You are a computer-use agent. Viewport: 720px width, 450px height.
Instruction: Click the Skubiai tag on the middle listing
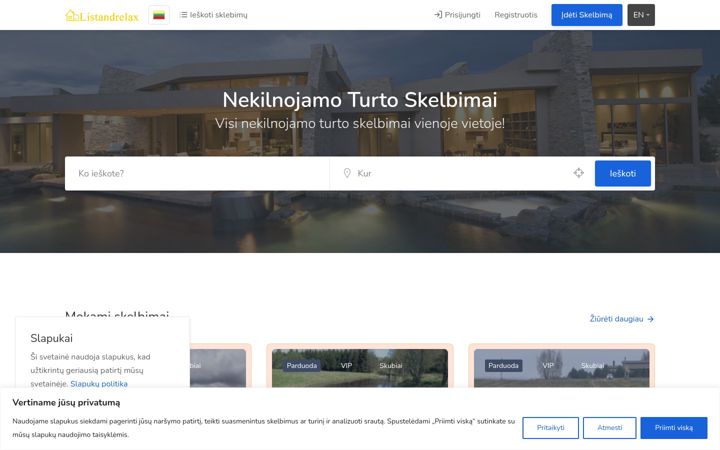[x=391, y=366]
